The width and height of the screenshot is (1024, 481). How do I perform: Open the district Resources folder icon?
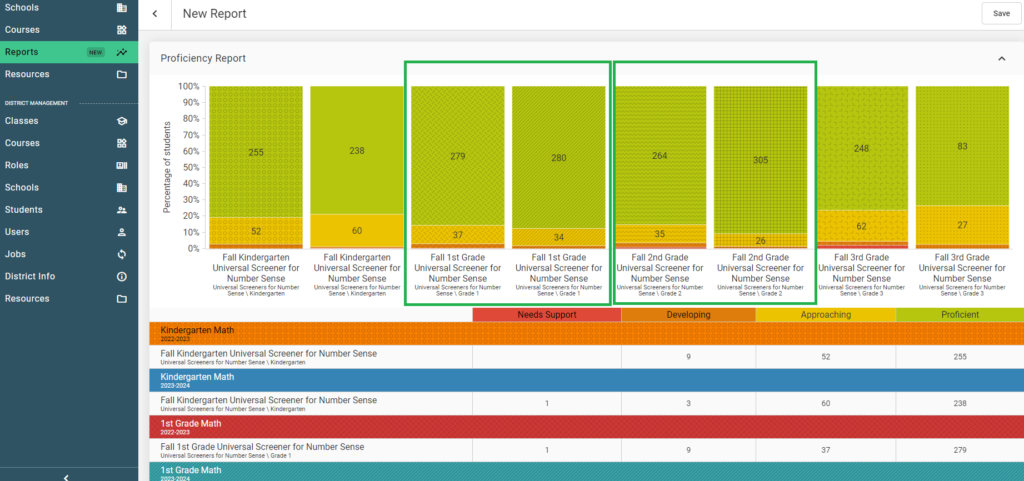tap(121, 298)
